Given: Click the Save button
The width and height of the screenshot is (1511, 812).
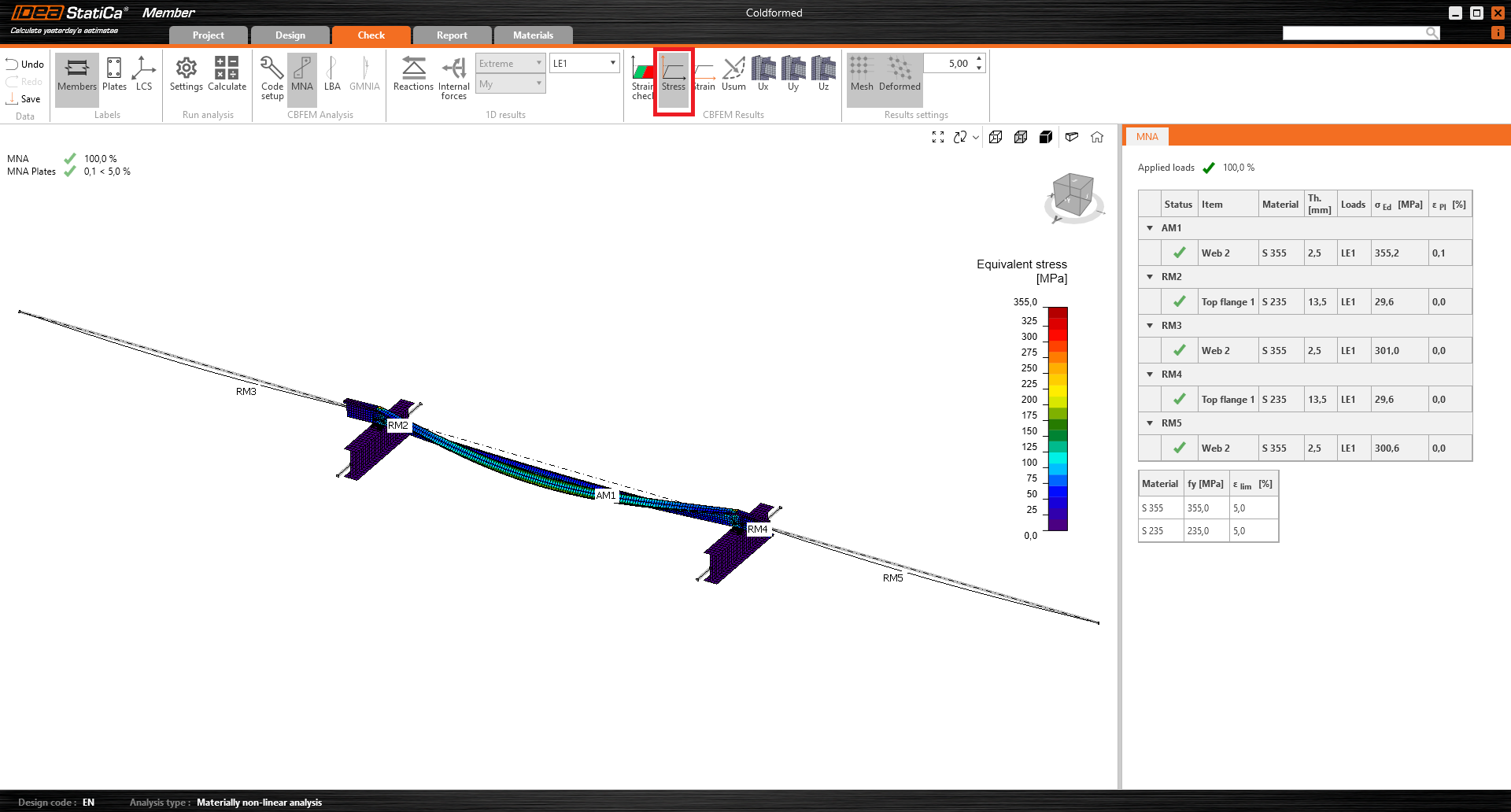Looking at the screenshot, I should pyautogui.click(x=24, y=99).
